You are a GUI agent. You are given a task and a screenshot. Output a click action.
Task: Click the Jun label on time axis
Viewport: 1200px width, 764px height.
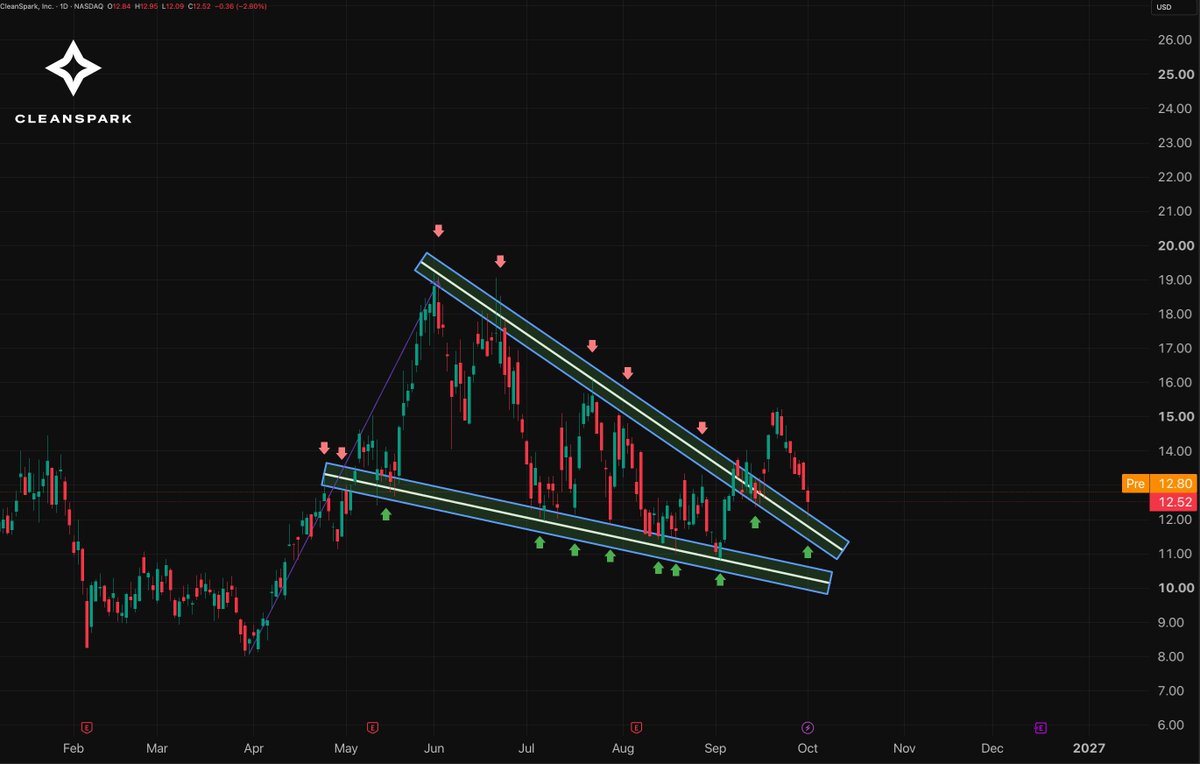point(433,748)
